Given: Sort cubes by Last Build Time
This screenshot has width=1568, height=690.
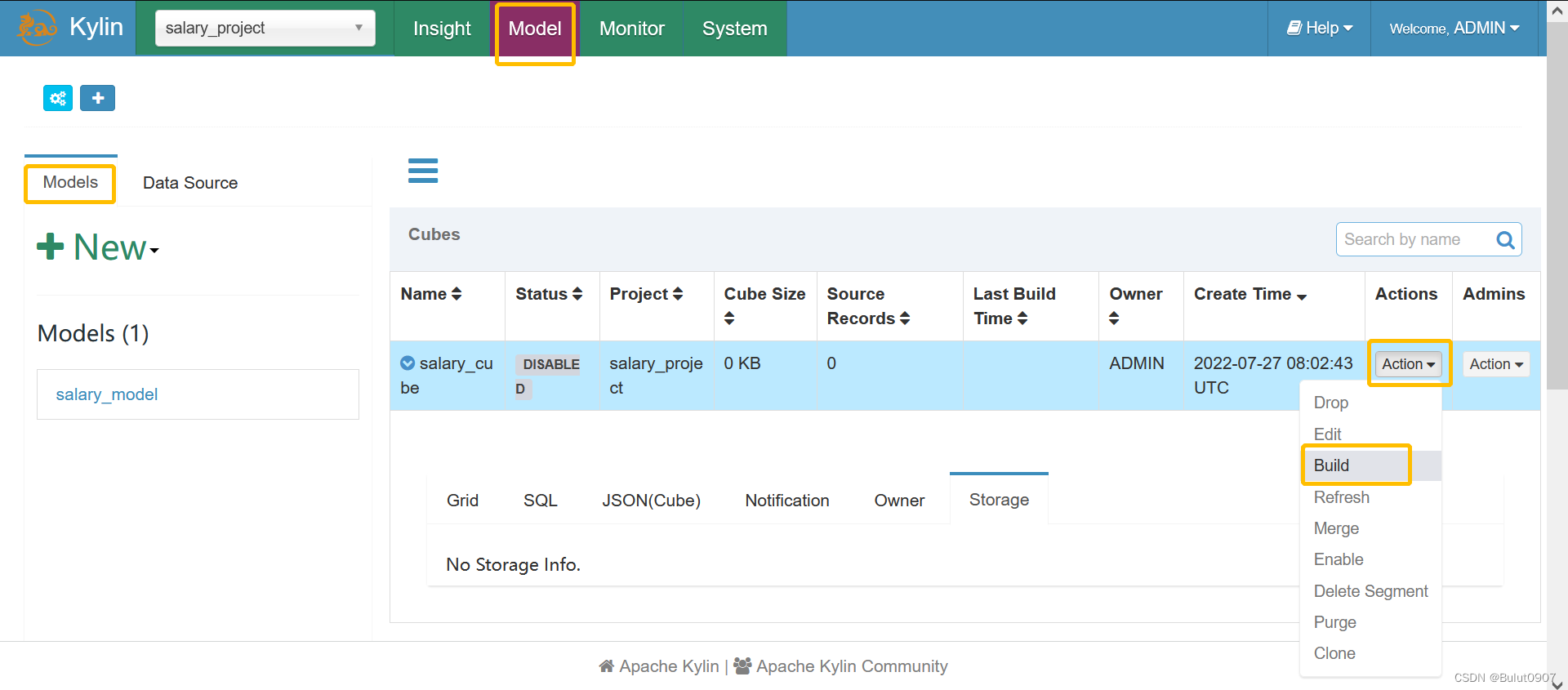Looking at the screenshot, I should pos(1014,305).
